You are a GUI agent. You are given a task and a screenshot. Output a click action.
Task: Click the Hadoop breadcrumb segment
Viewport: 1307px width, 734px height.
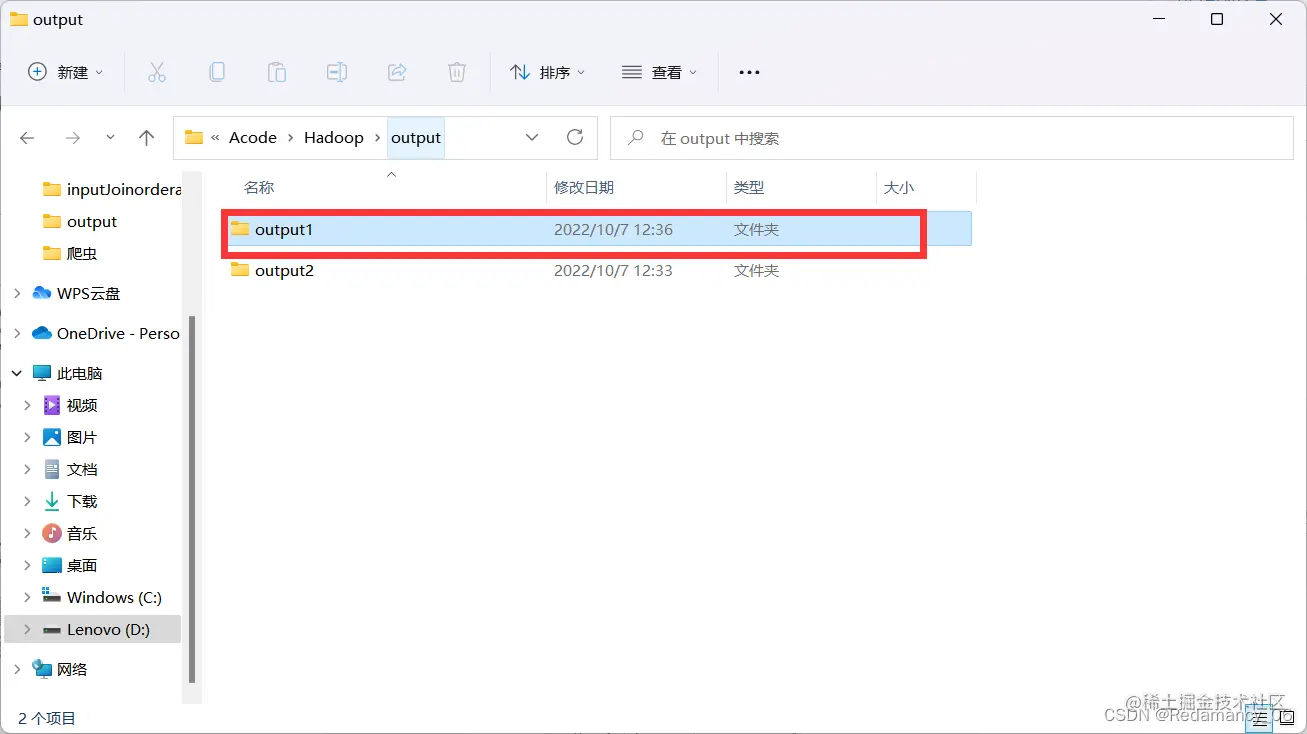pos(334,138)
